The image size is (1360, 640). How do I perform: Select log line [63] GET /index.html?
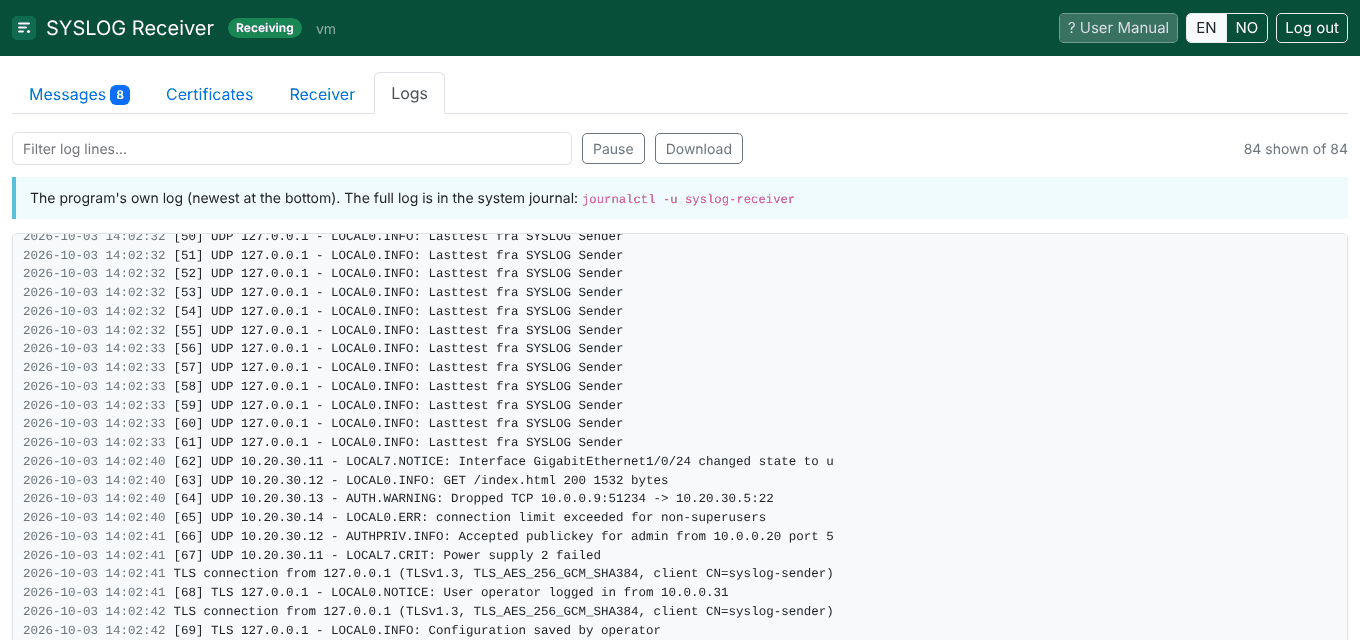(x=345, y=480)
